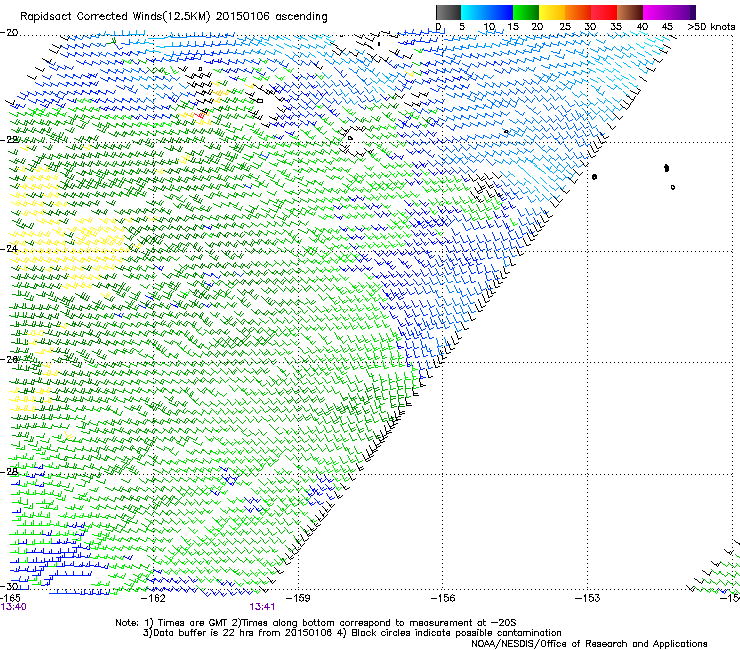740x650 pixels.
Task: Click the purple 13:41 time stamp
Action: tap(262, 607)
